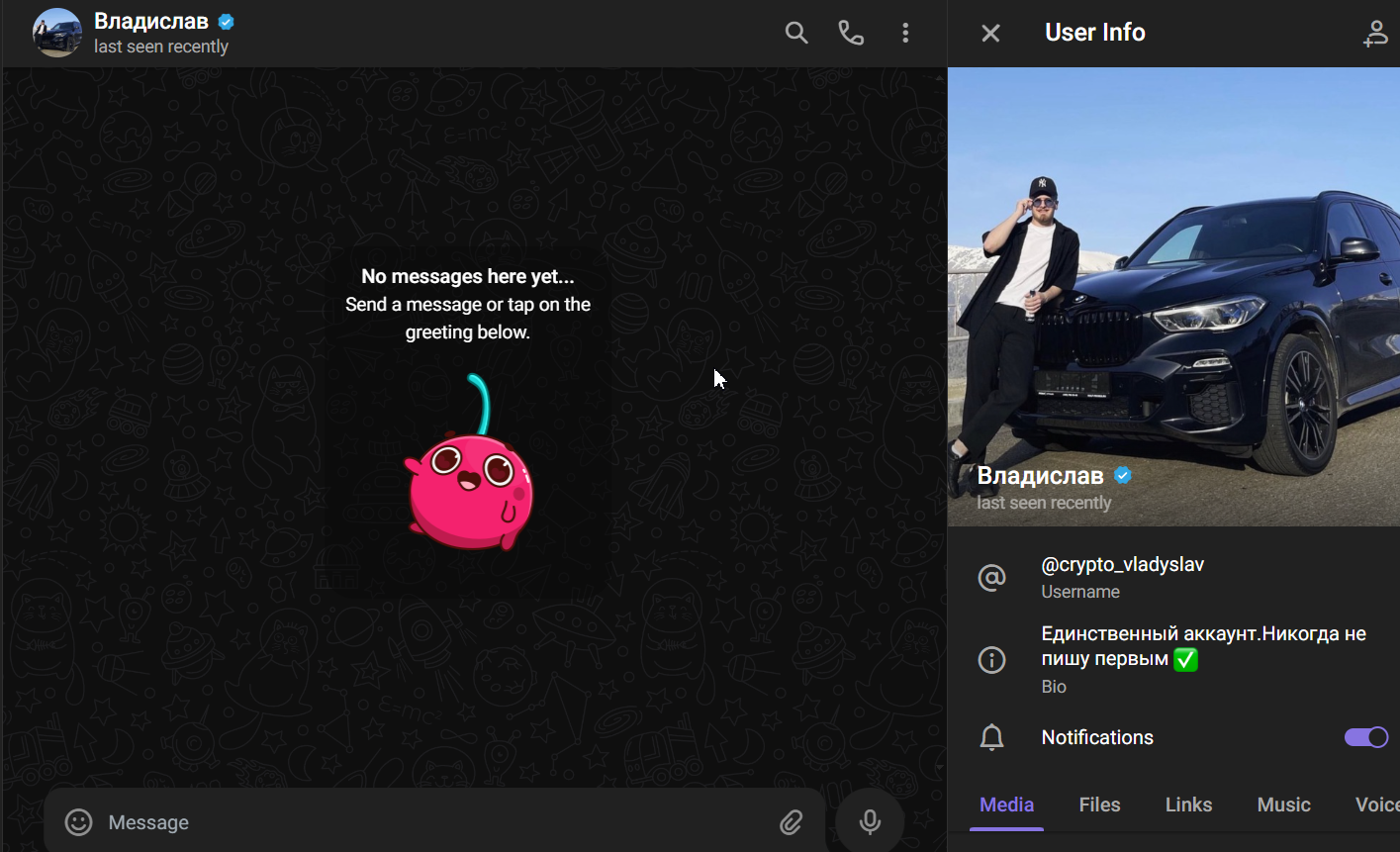Click verified badge on profile photo name
The width and height of the screenshot is (1400, 852).
(1122, 475)
